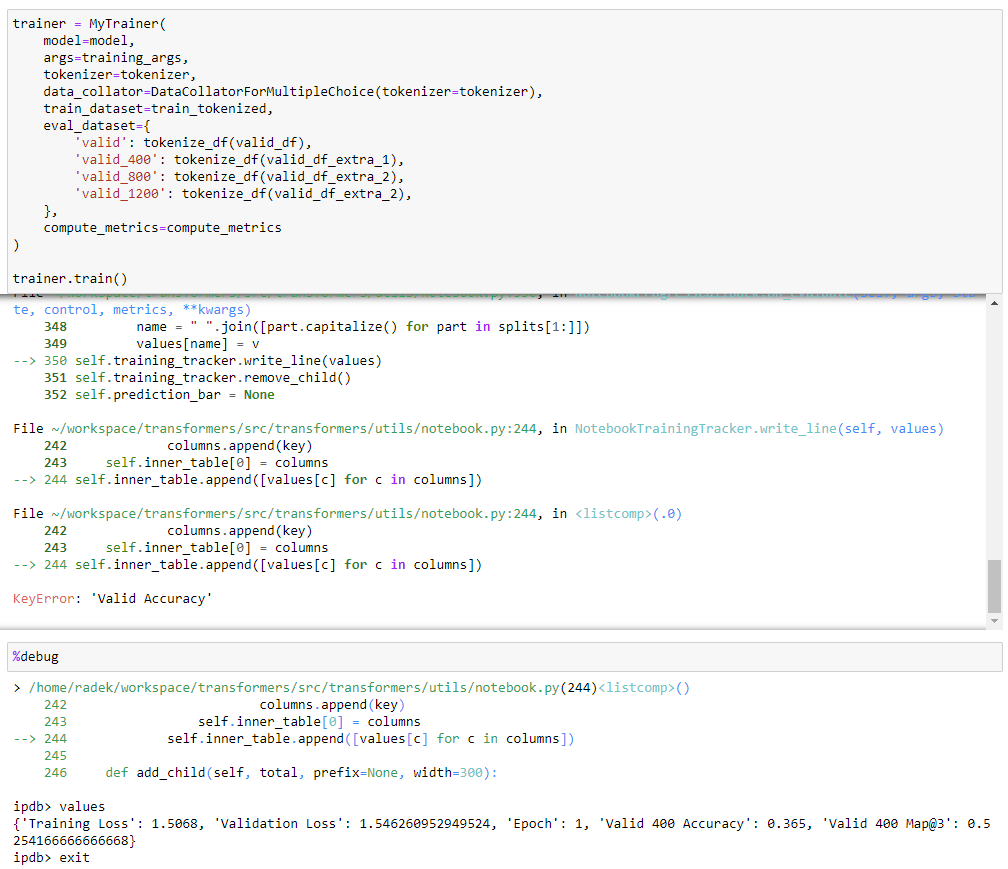
Task: Click the KeyError: 'Valid Accuracy' message
Action: pyautogui.click(x=112, y=599)
